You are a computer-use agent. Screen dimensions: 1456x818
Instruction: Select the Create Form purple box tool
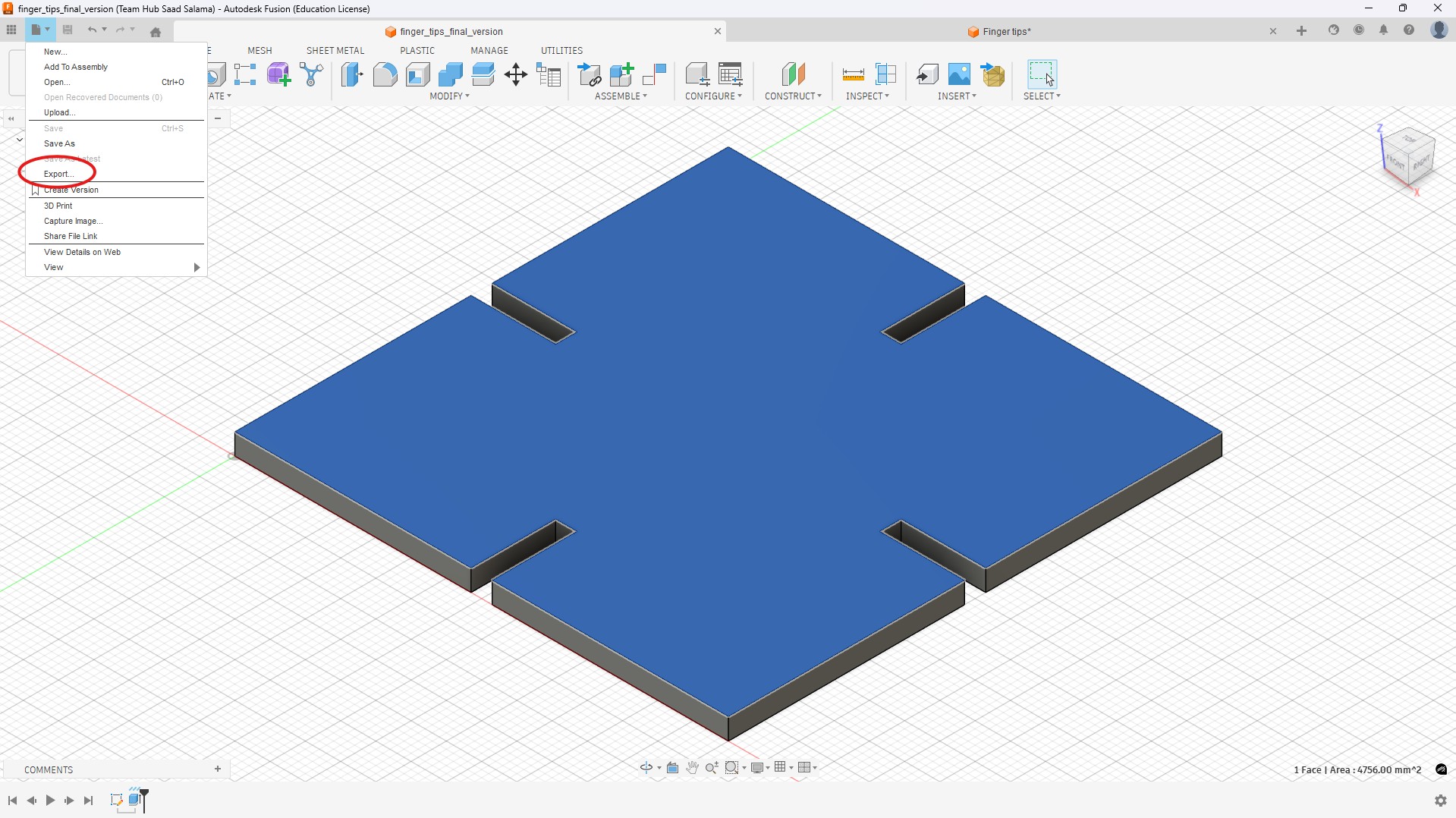tap(278, 74)
